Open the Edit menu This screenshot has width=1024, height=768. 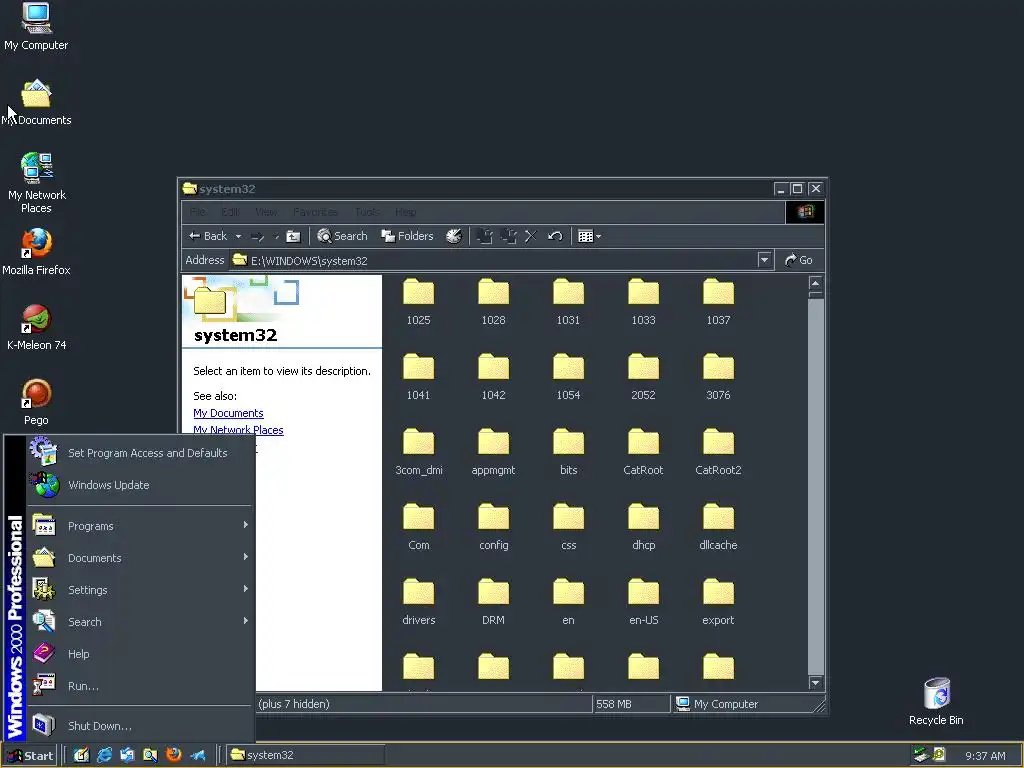point(230,212)
